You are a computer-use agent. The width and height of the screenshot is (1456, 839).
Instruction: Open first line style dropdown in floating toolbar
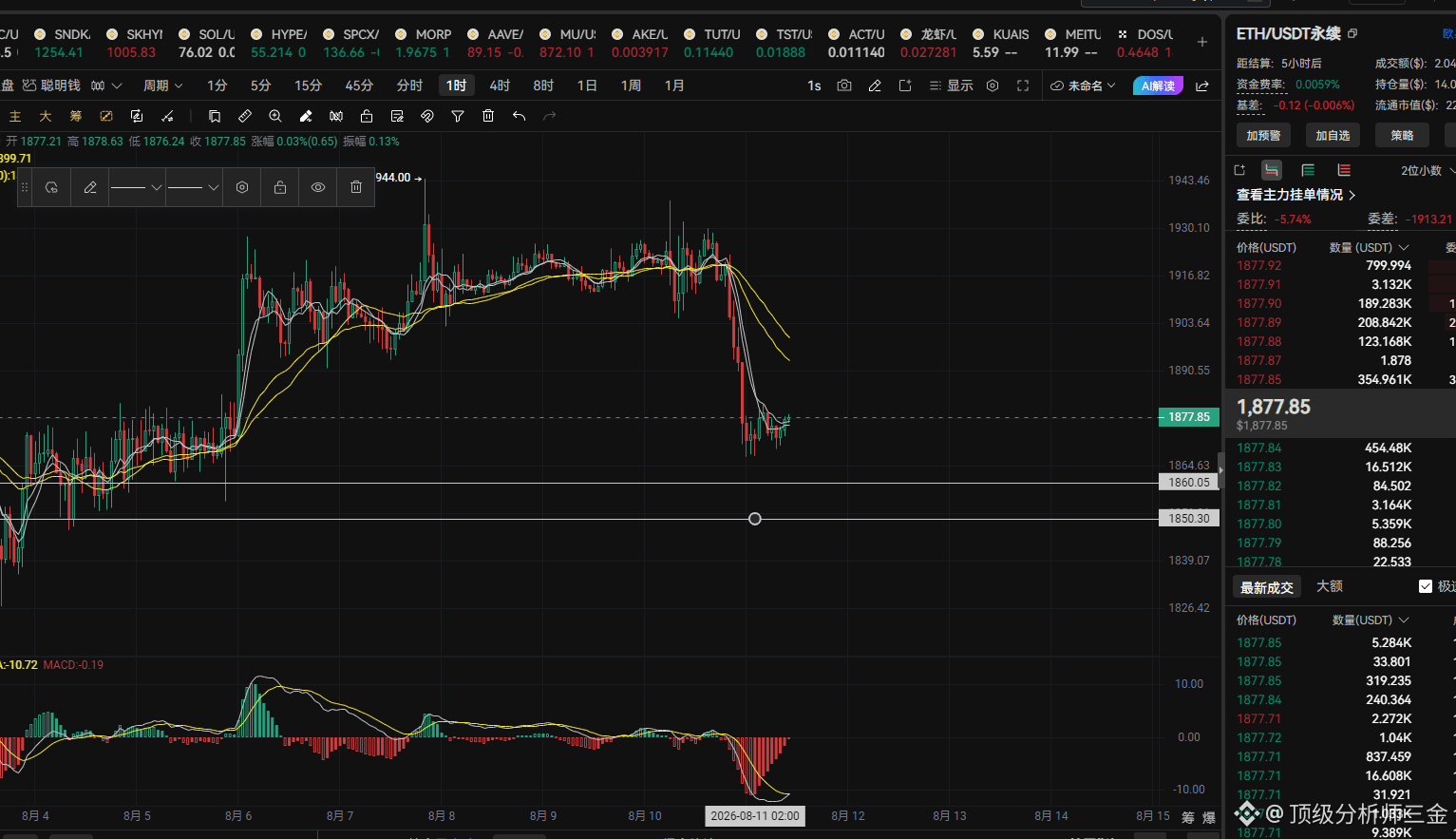137,187
